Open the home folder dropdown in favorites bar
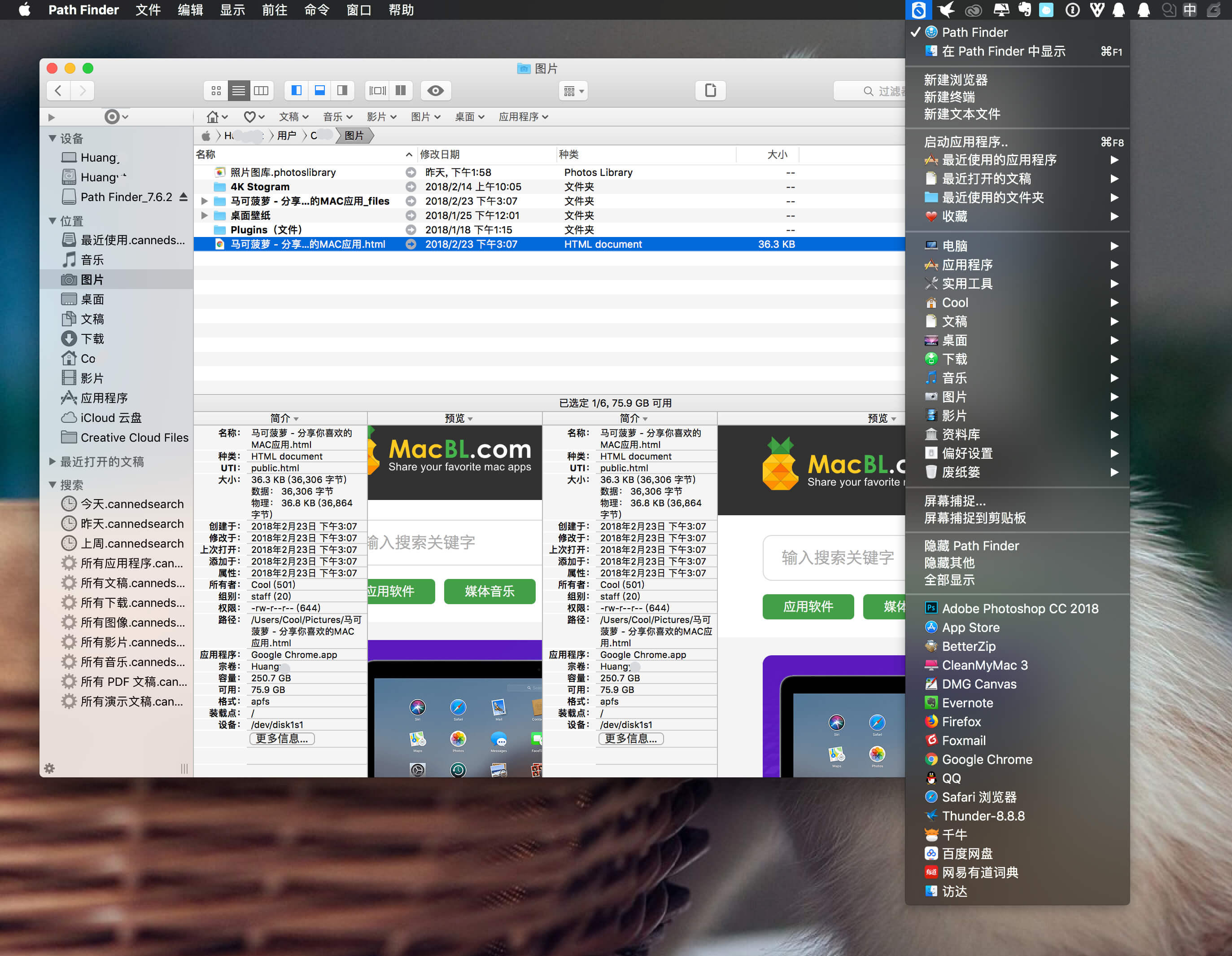This screenshot has height=956, width=1232. point(217,117)
